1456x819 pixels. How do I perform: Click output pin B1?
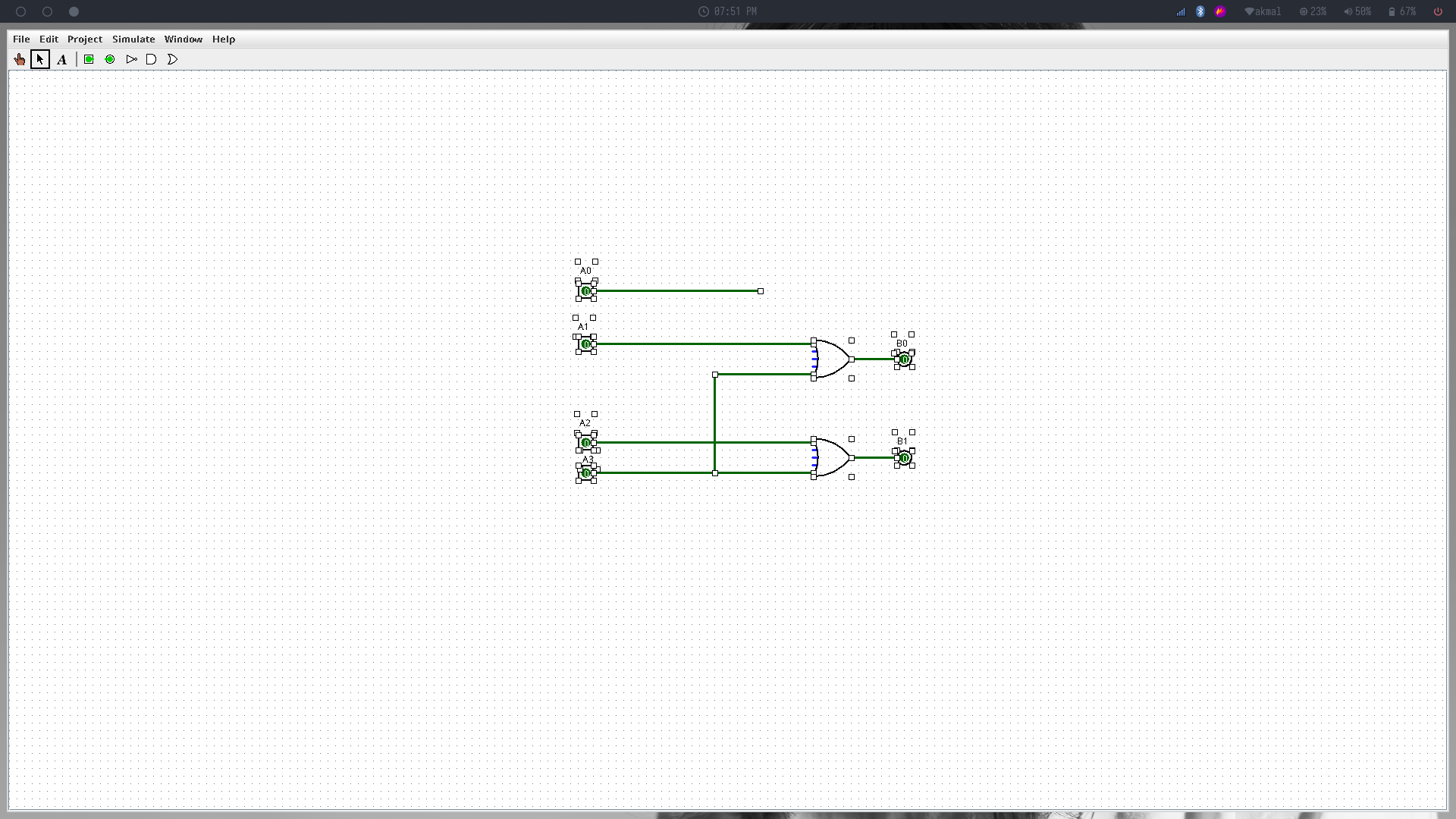(x=905, y=458)
